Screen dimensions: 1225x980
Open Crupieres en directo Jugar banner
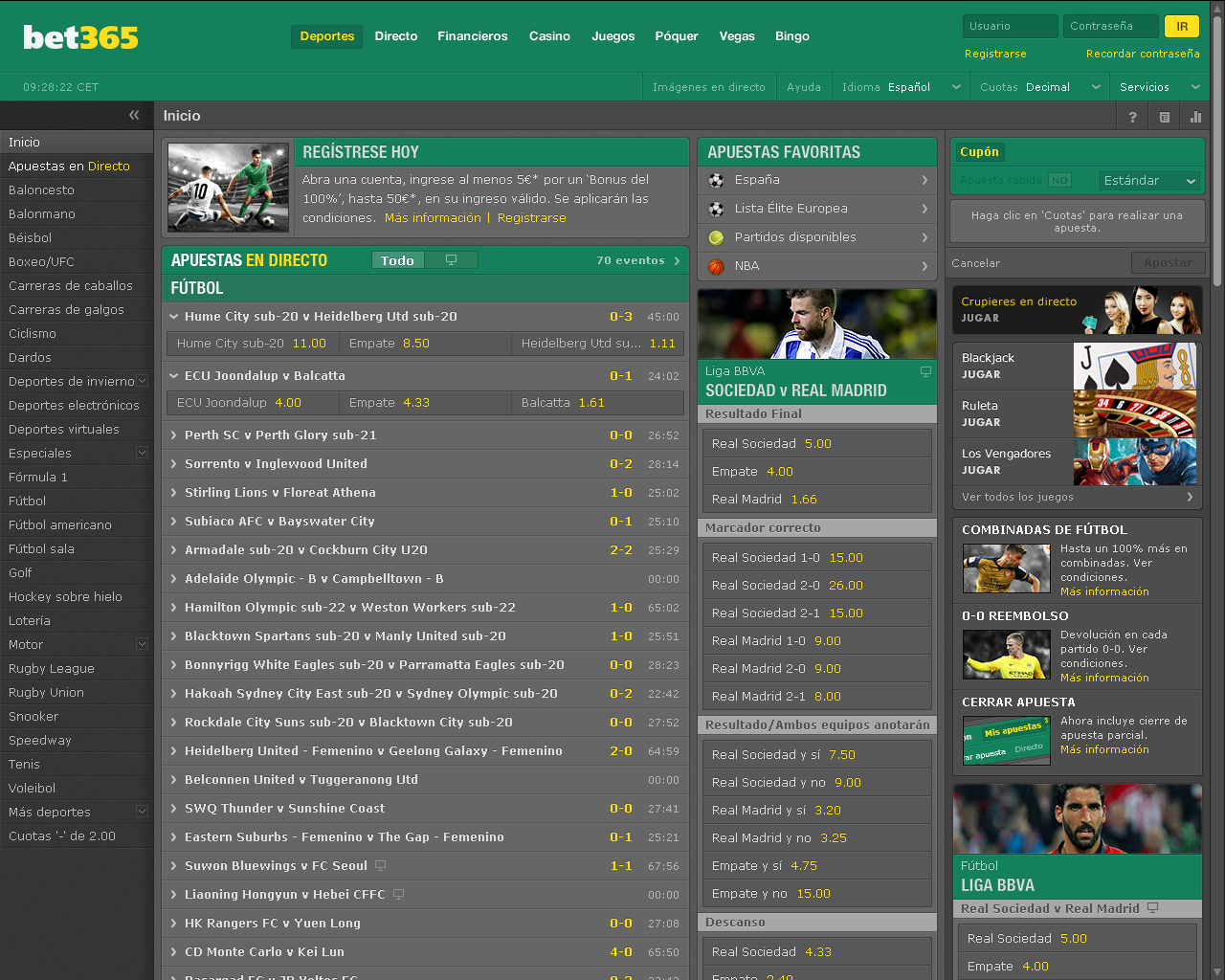pos(1078,309)
